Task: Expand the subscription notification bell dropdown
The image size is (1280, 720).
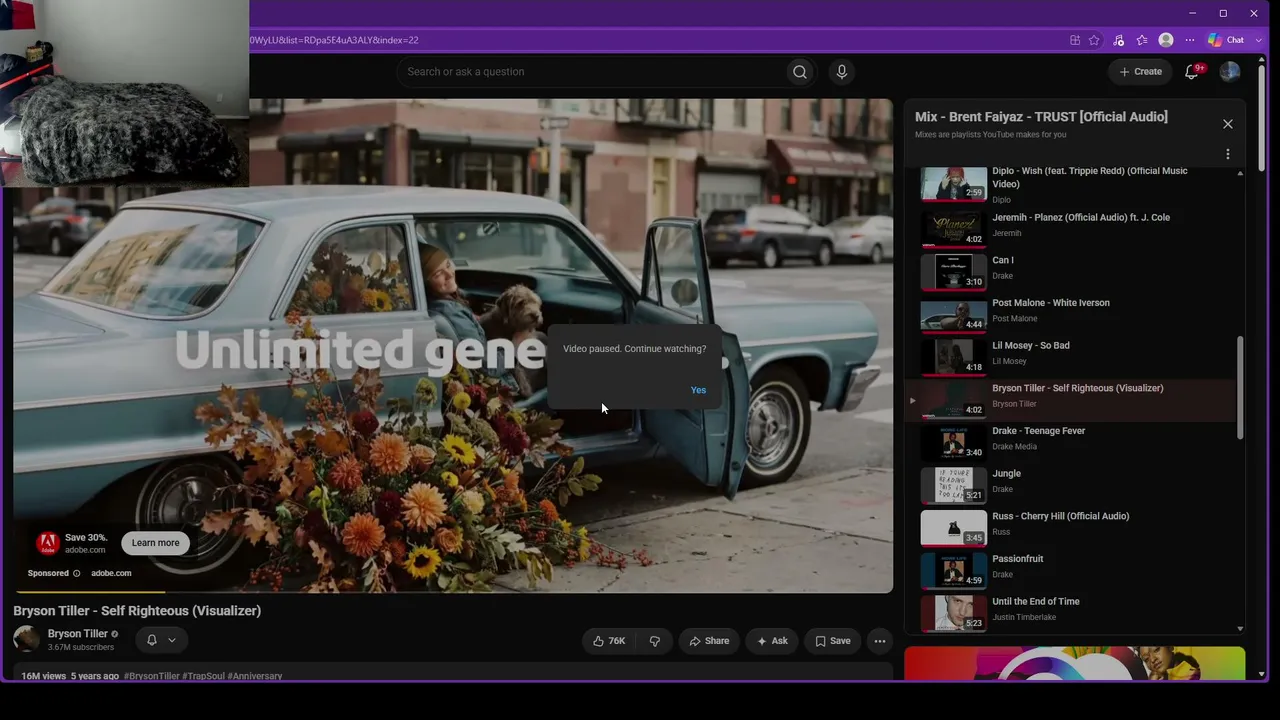Action: click(x=161, y=640)
